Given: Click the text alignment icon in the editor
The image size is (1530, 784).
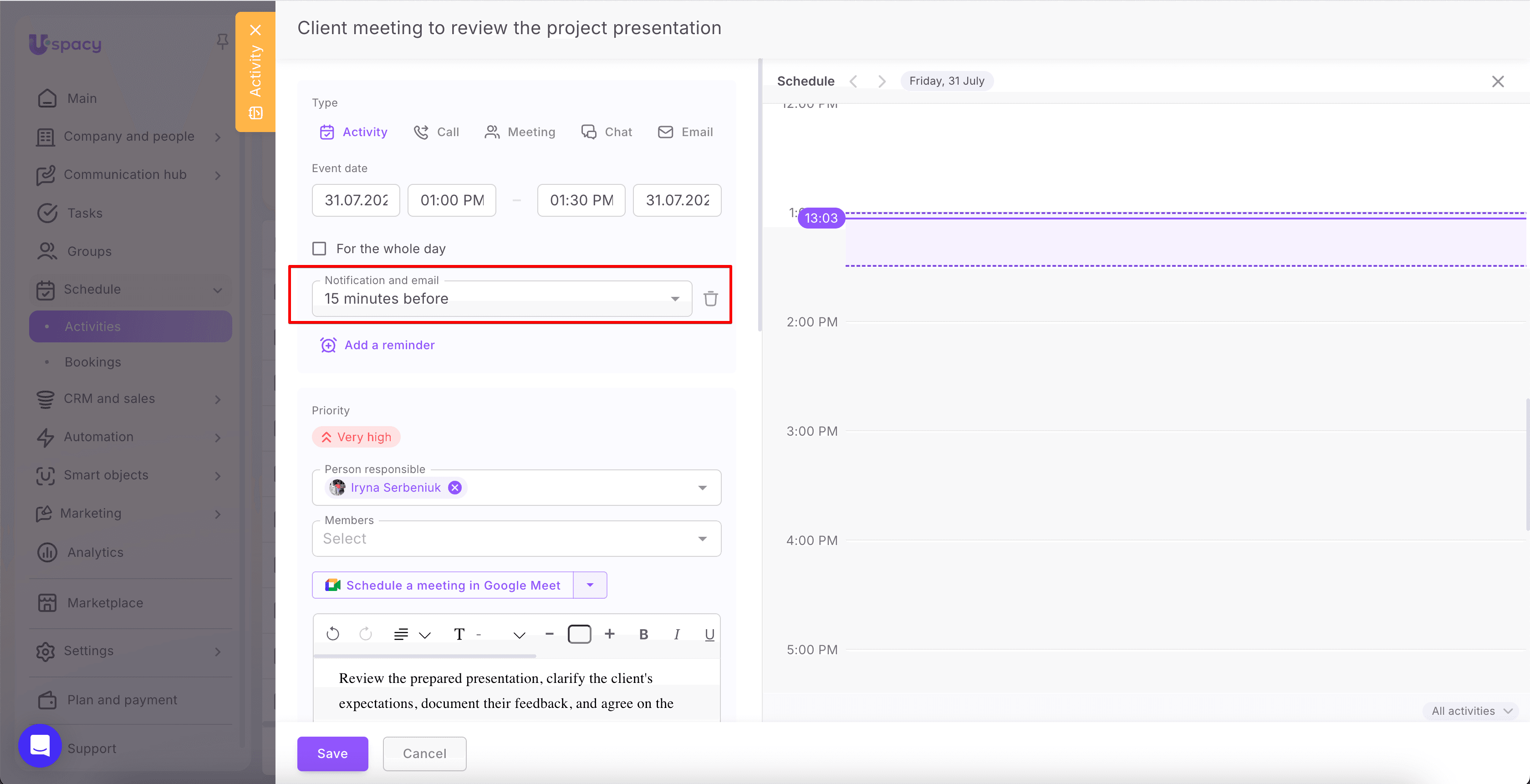Looking at the screenshot, I should tap(401, 634).
